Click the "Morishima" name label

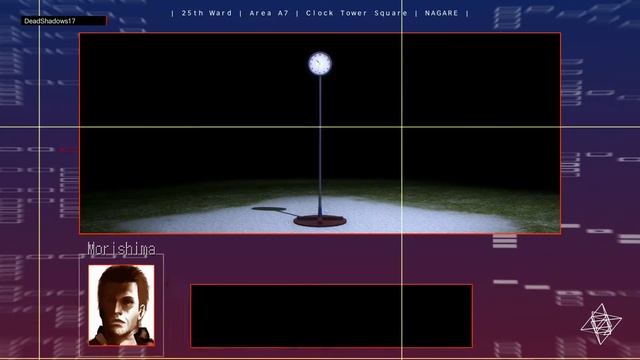click(x=121, y=249)
